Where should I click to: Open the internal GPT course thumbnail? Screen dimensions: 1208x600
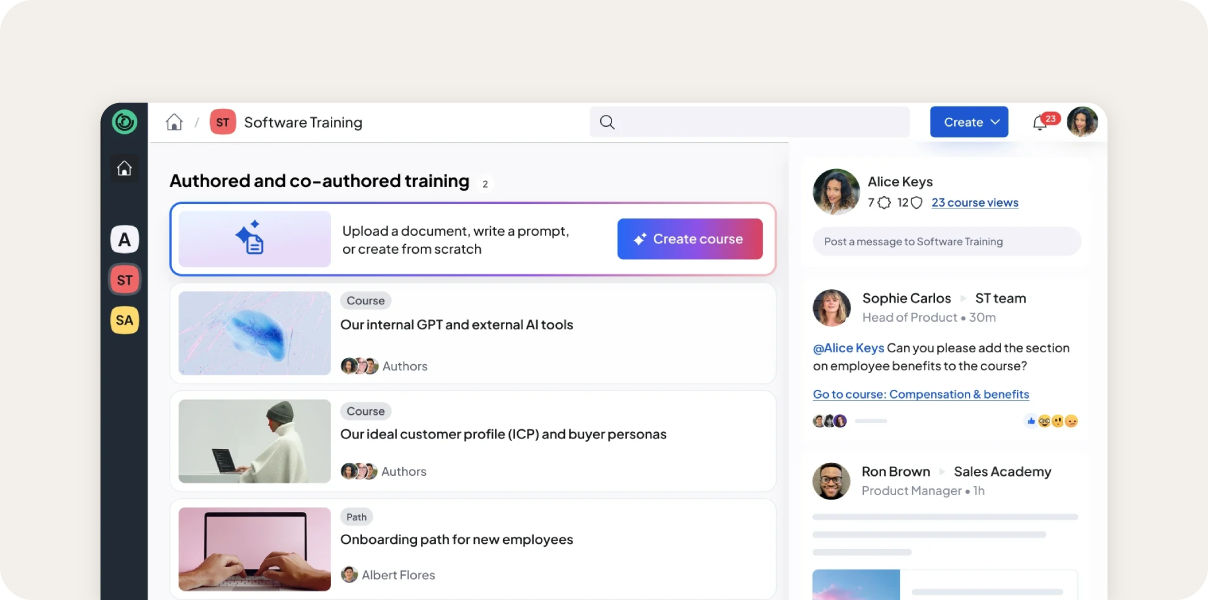[x=254, y=333]
